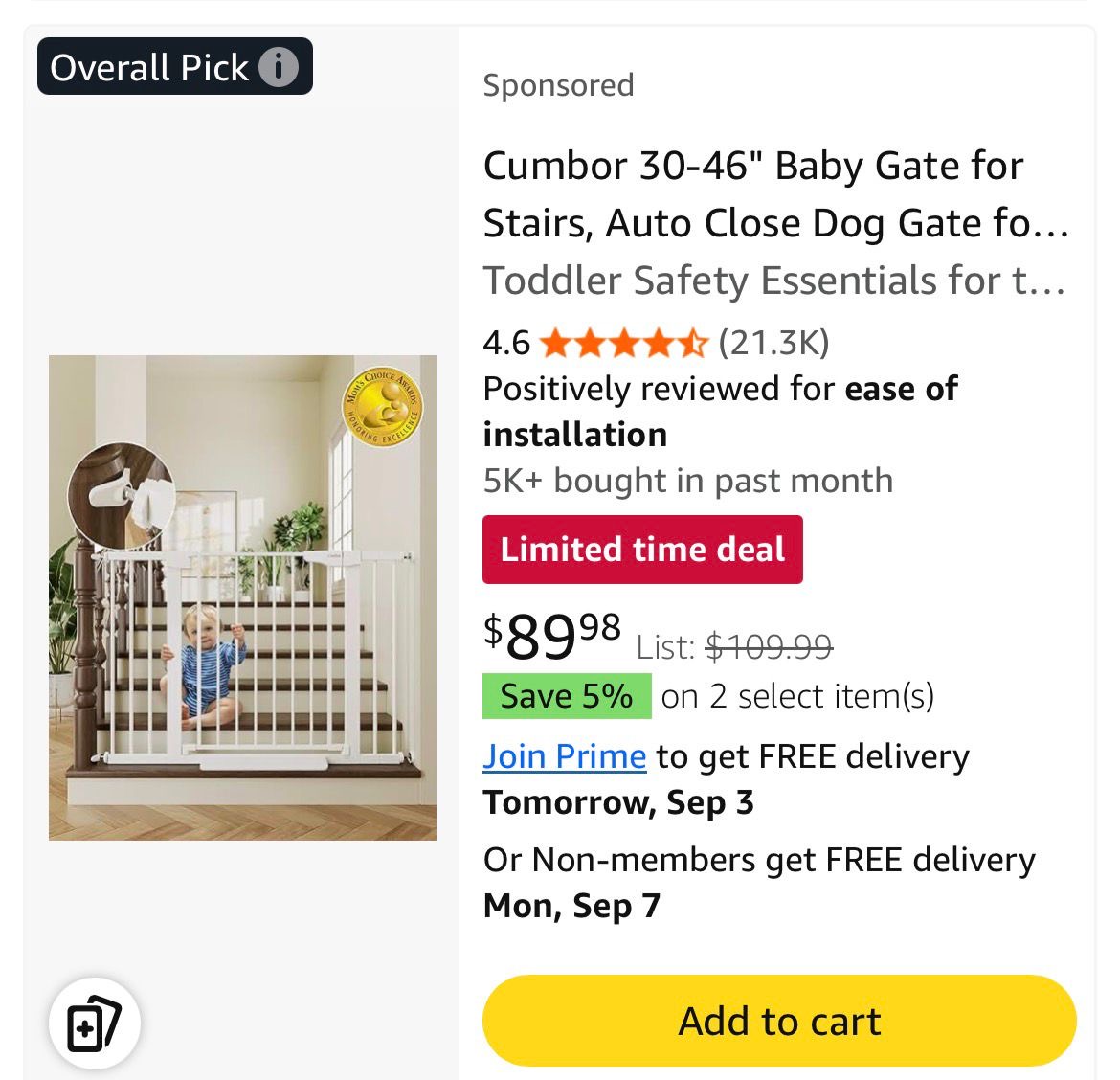This screenshot has width=1120, height=1080.
Task: Click the green Save 5% badge
Action: pyautogui.click(x=567, y=696)
